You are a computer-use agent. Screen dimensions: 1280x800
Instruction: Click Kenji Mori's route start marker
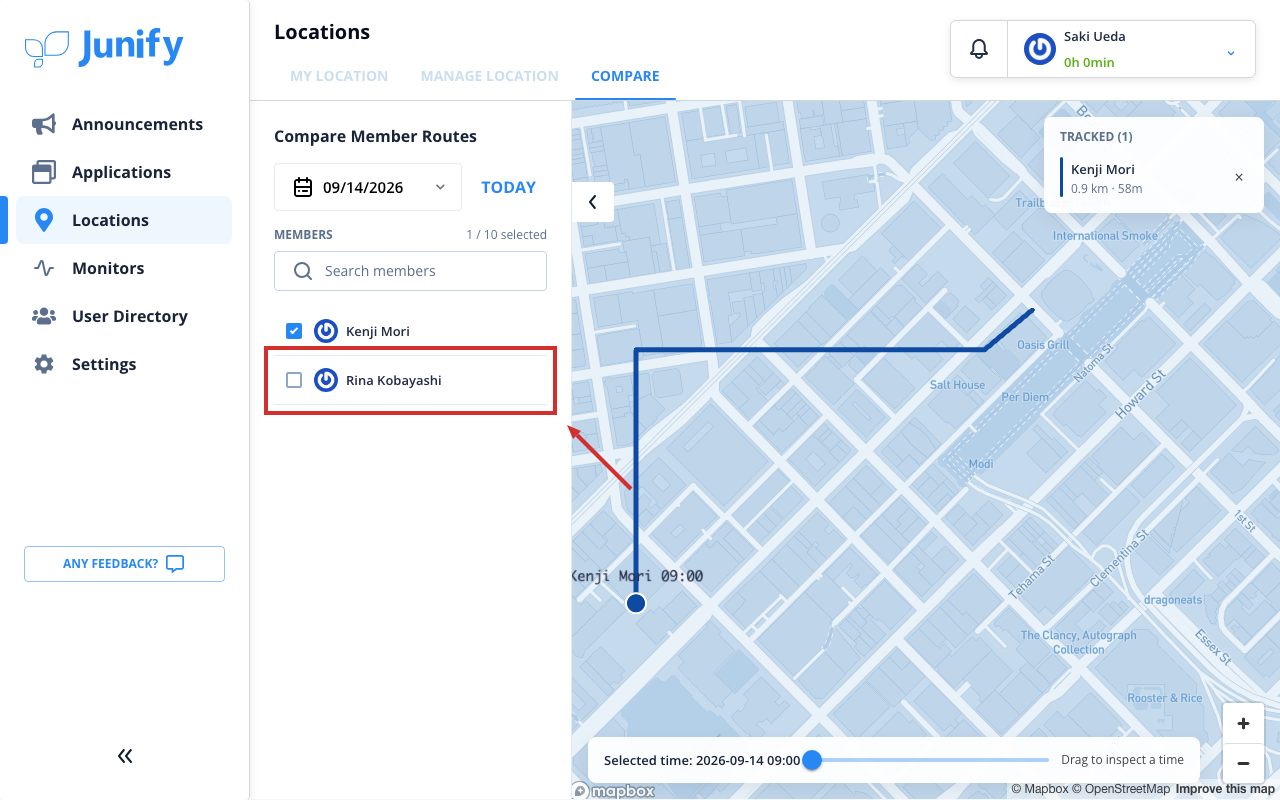pyautogui.click(x=635, y=603)
